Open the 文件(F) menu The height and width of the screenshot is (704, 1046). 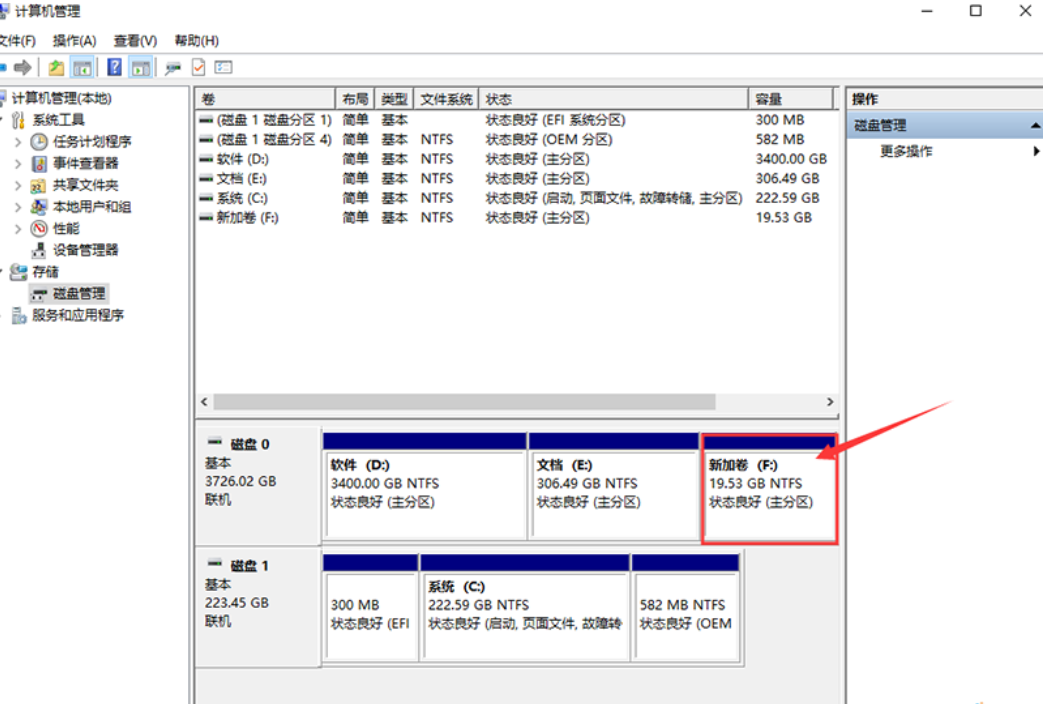(x=17, y=41)
